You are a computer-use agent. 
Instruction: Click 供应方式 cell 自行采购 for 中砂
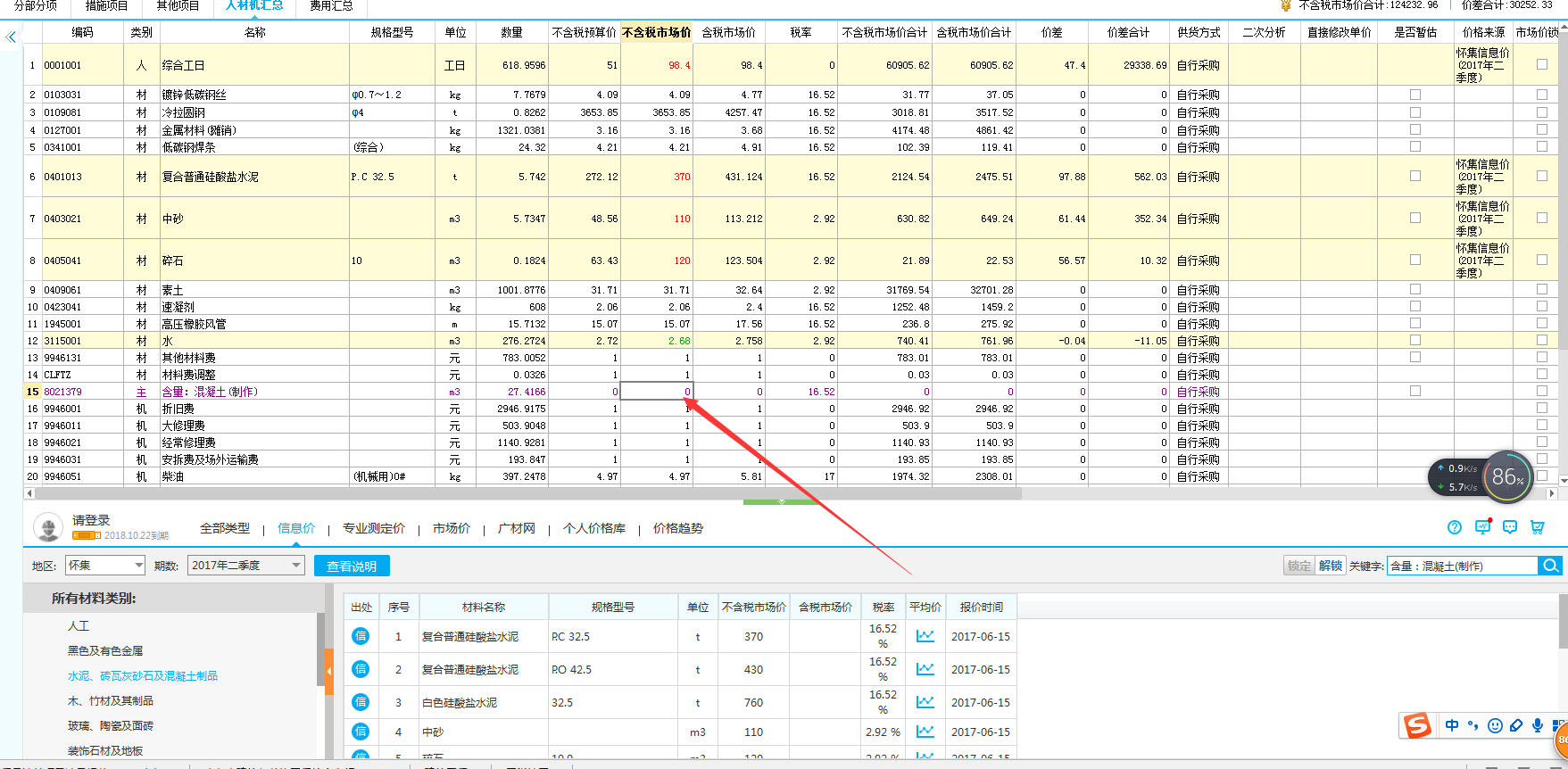pyautogui.click(x=1198, y=219)
